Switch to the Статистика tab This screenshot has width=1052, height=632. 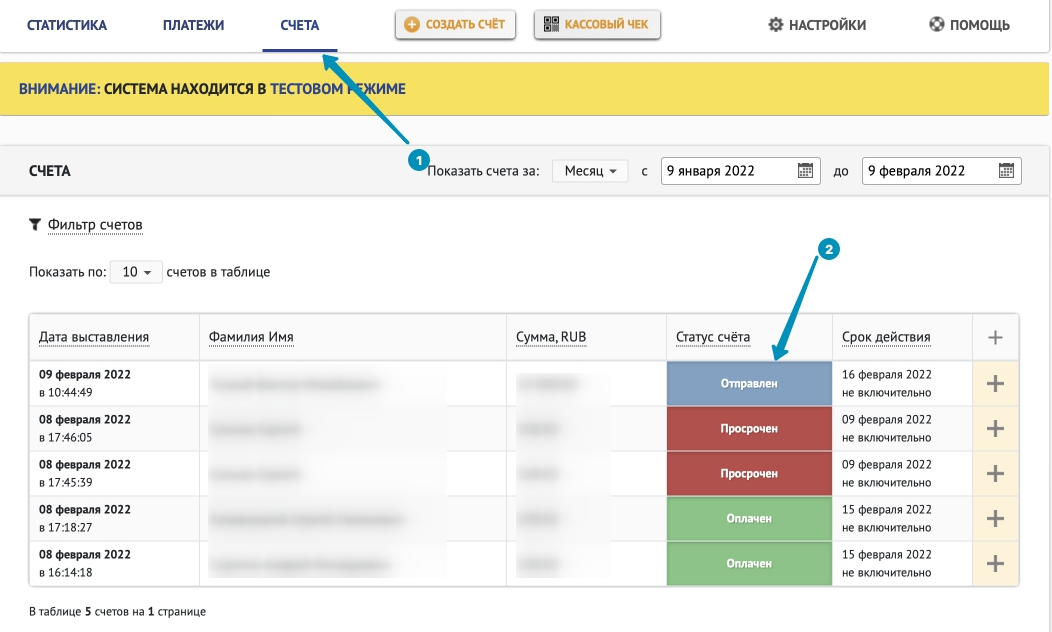(67, 25)
